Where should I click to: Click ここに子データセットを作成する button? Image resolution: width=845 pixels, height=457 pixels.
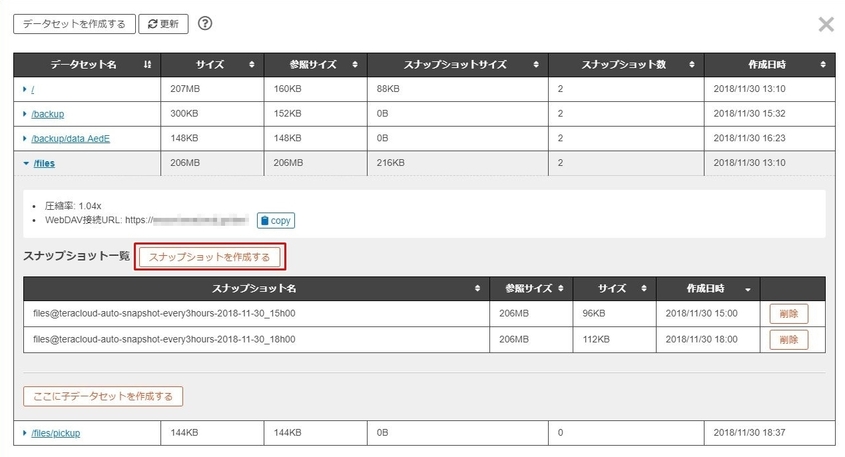[103, 397]
